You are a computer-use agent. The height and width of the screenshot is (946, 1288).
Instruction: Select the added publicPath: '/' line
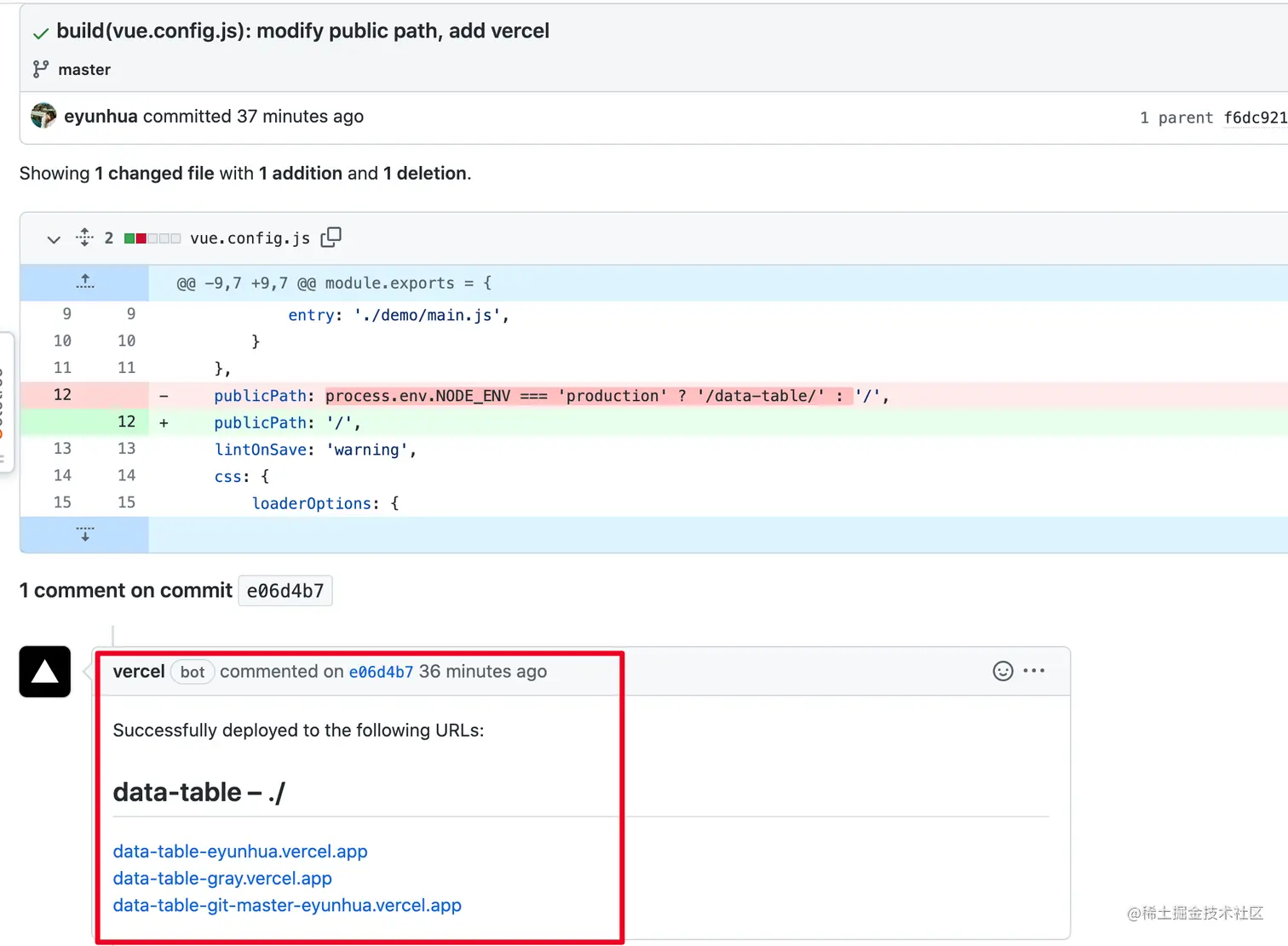coord(654,422)
